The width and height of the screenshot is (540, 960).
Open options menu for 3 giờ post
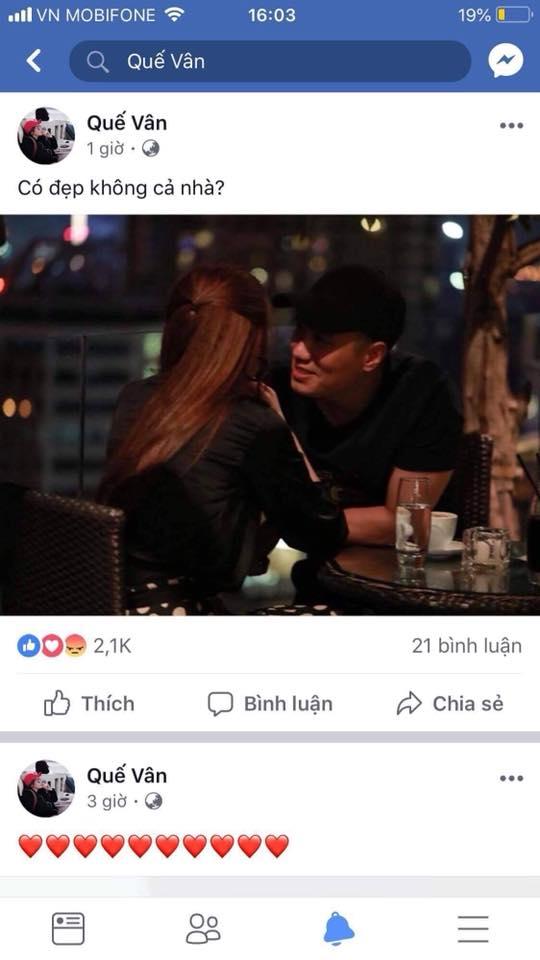[511, 778]
